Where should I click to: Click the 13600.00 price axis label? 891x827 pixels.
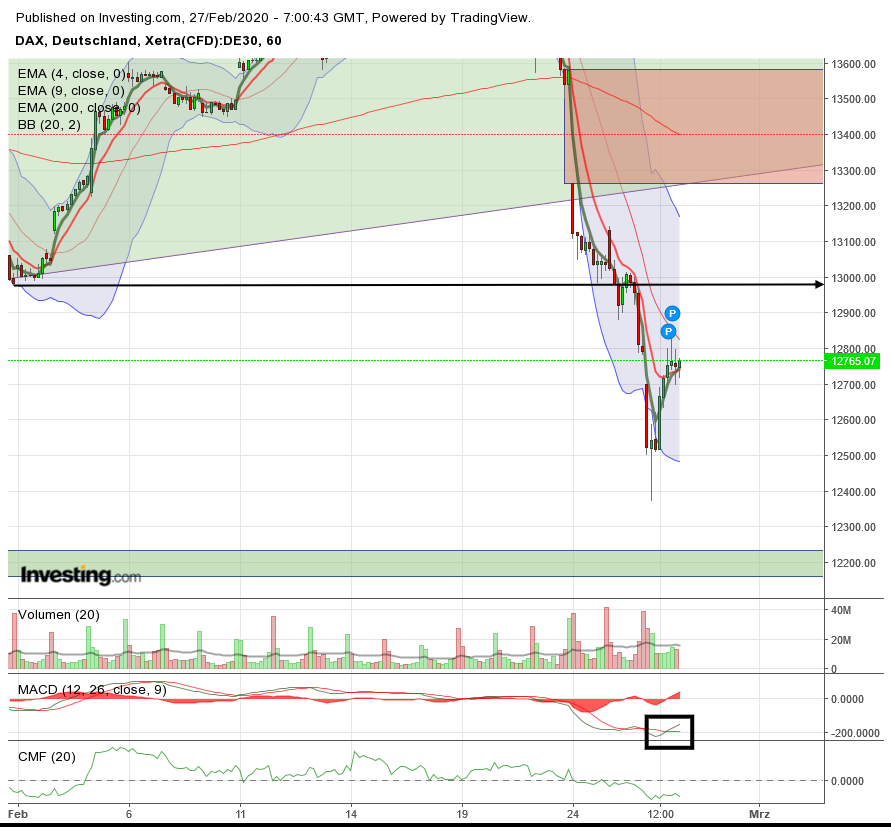click(x=853, y=64)
